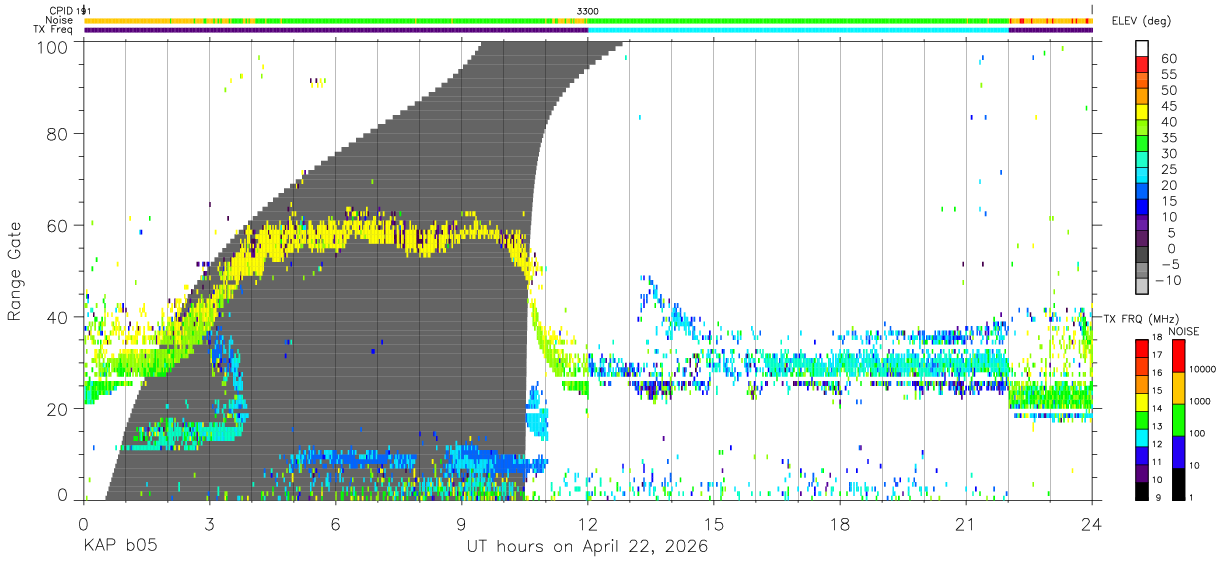Select the red swatch in TX FRQ color bar
The width and height of the screenshot is (1228, 567).
click(x=1140, y=348)
